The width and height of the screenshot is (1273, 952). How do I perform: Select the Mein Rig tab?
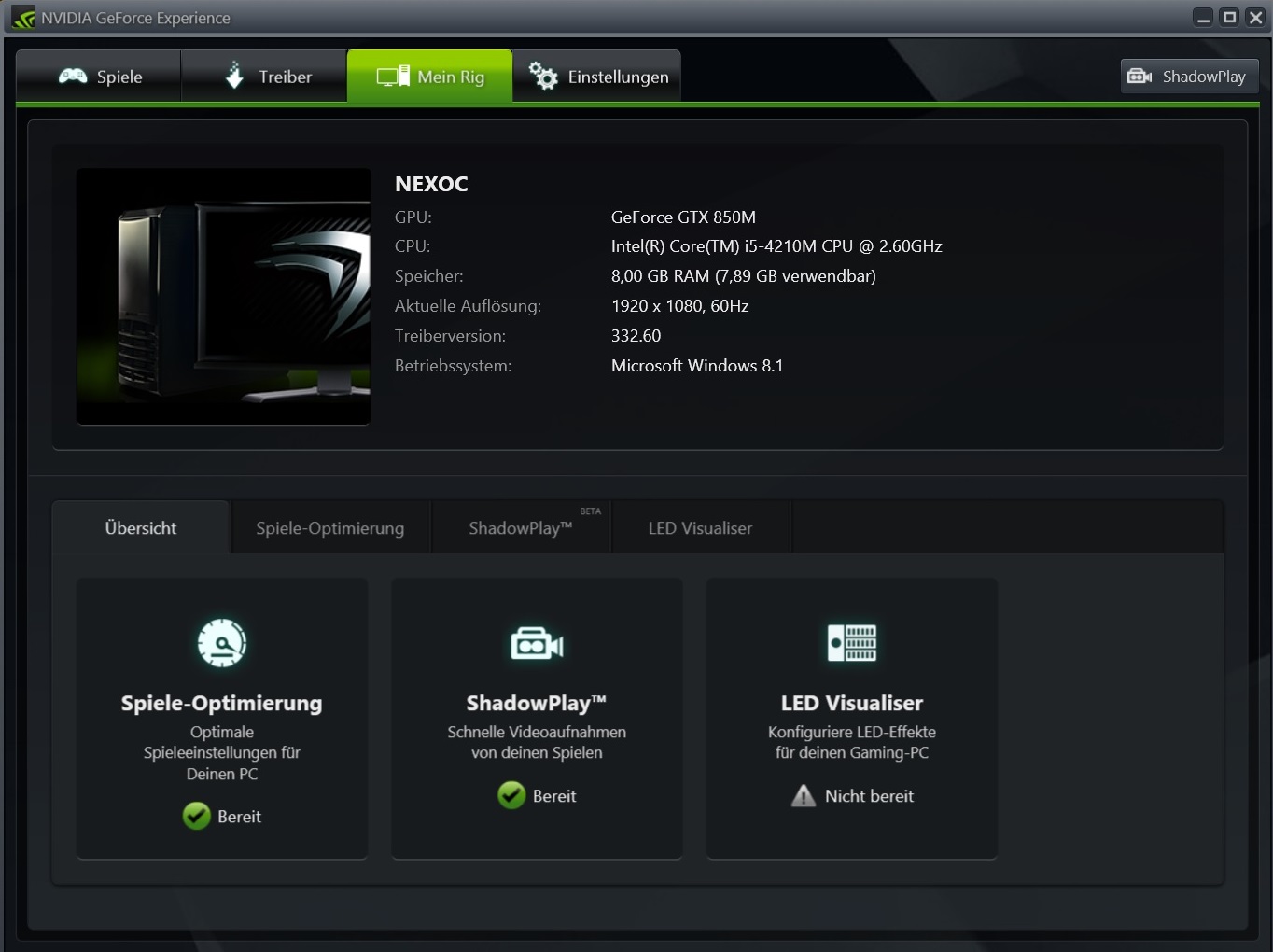pyautogui.click(x=429, y=76)
